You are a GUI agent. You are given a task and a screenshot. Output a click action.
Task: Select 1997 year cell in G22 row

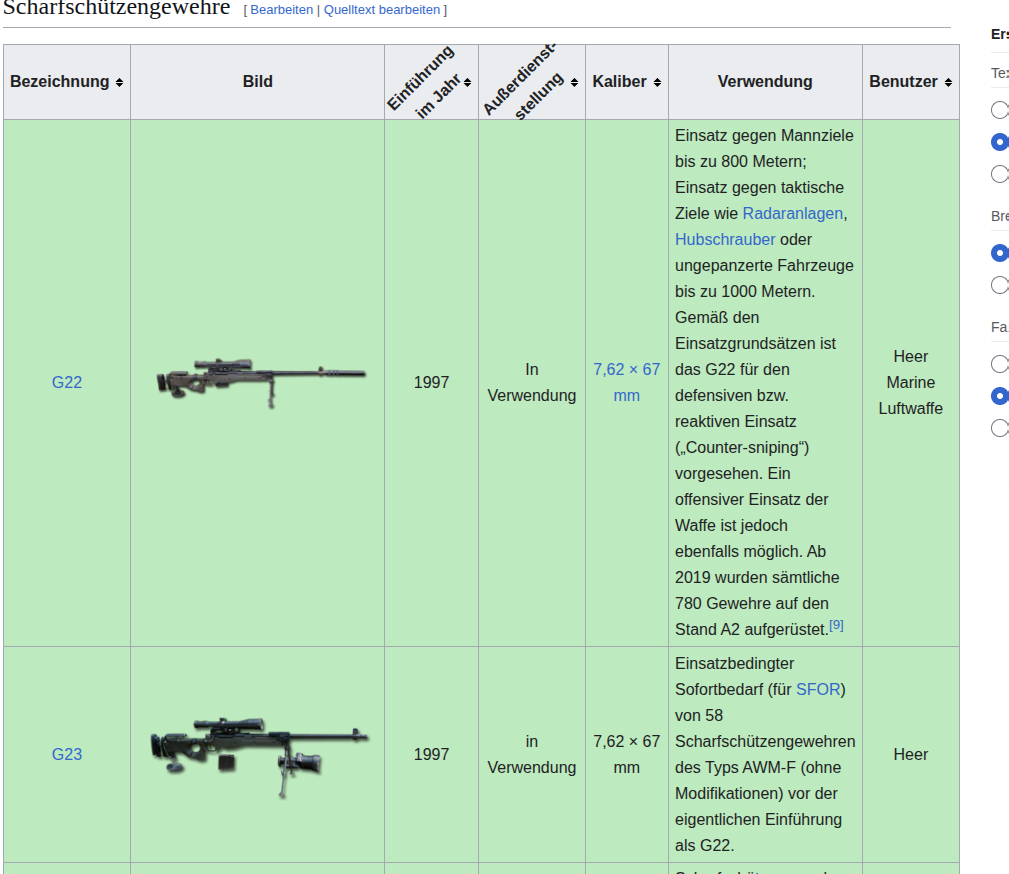[431, 382]
